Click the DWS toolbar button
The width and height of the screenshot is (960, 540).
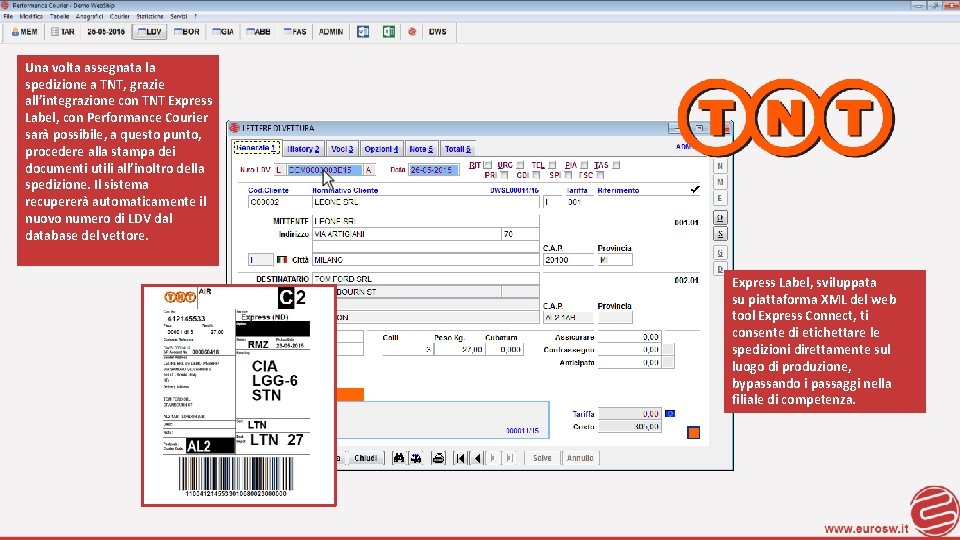click(x=437, y=32)
